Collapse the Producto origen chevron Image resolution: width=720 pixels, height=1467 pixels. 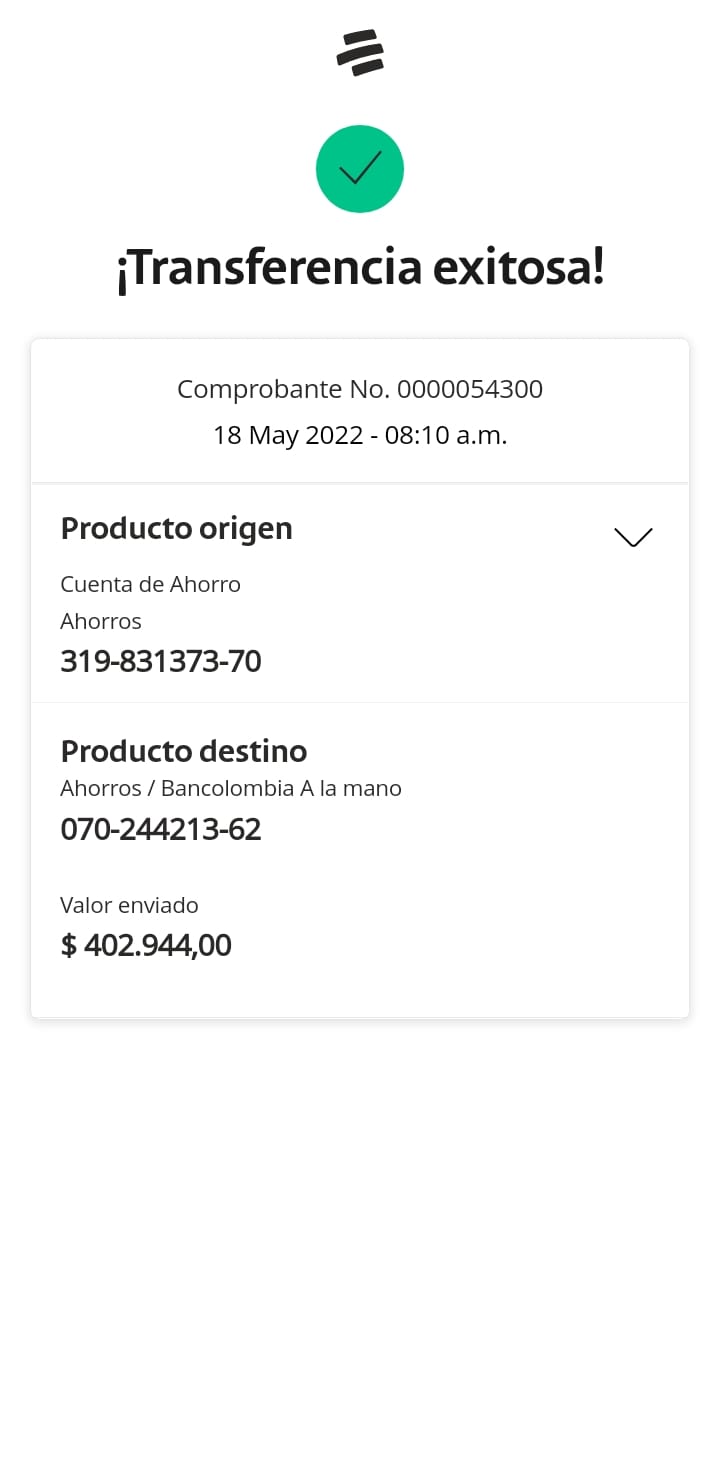pyautogui.click(x=633, y=537)
